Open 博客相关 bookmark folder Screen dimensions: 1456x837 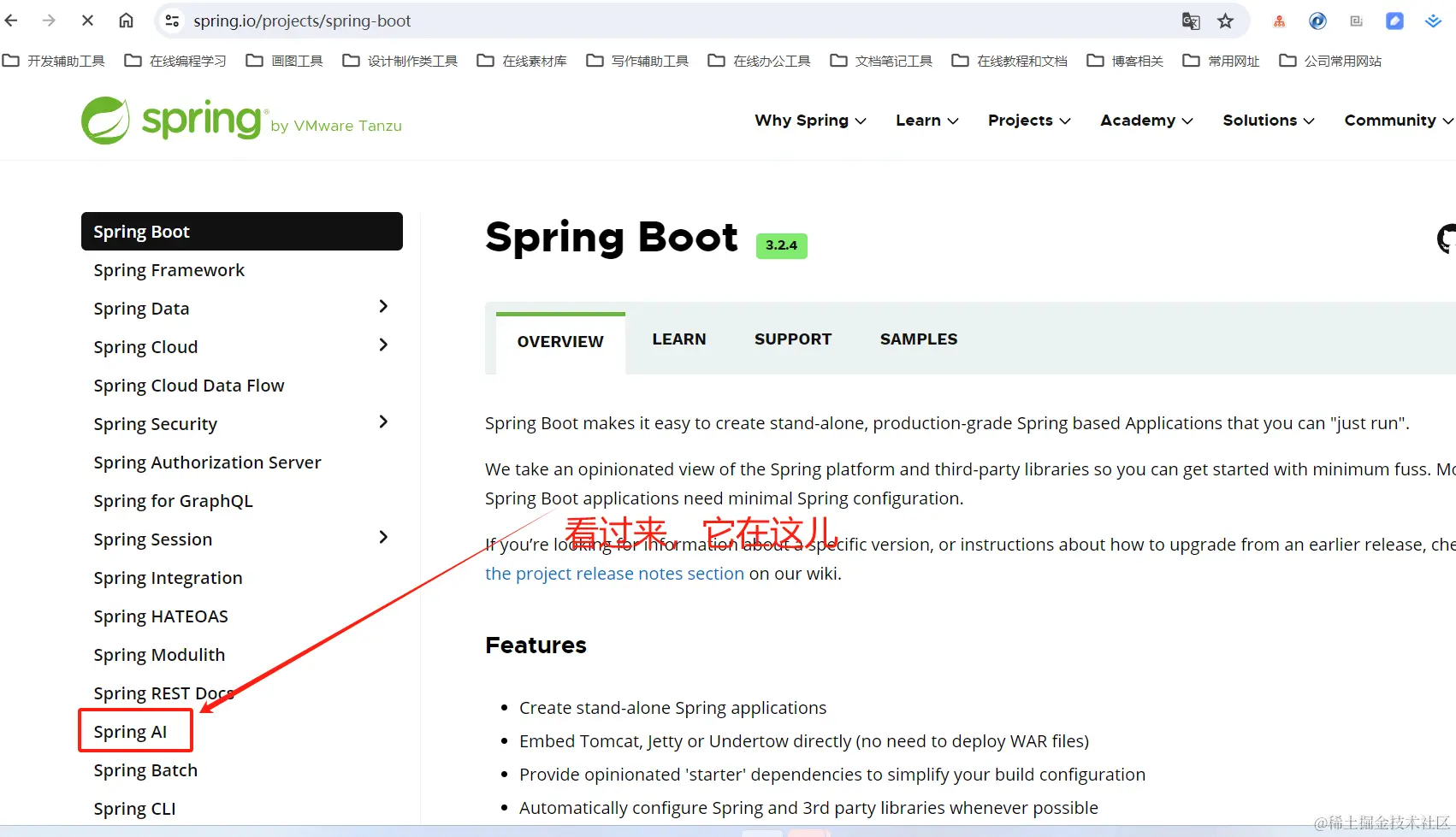click(1126, 61)
